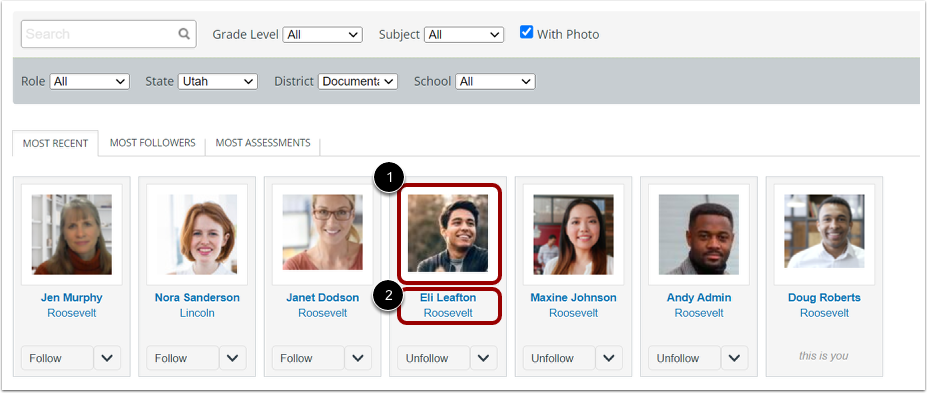
Task: Open Janet Dodson's profile name link
Action: click(x=322, y=297)
